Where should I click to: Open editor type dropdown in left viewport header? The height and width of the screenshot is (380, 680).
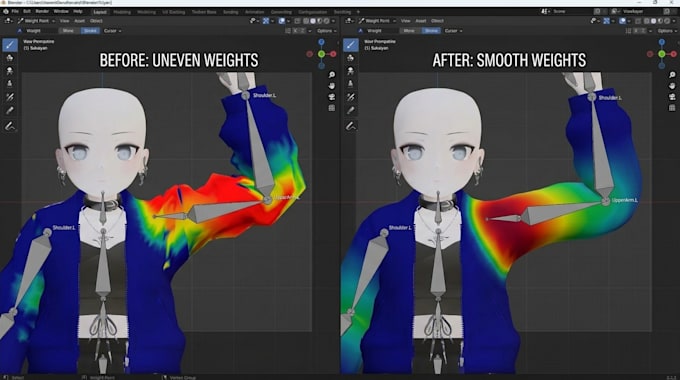pos(8,21)
